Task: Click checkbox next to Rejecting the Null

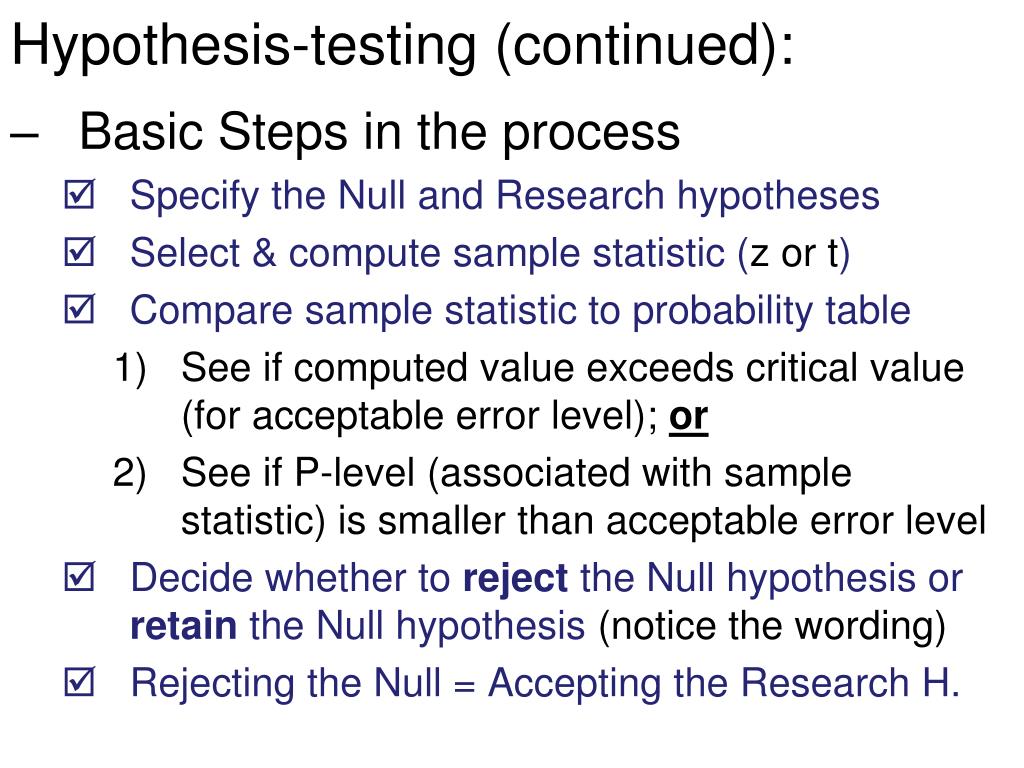Action: pyautogui.click(x=80, y=682)
